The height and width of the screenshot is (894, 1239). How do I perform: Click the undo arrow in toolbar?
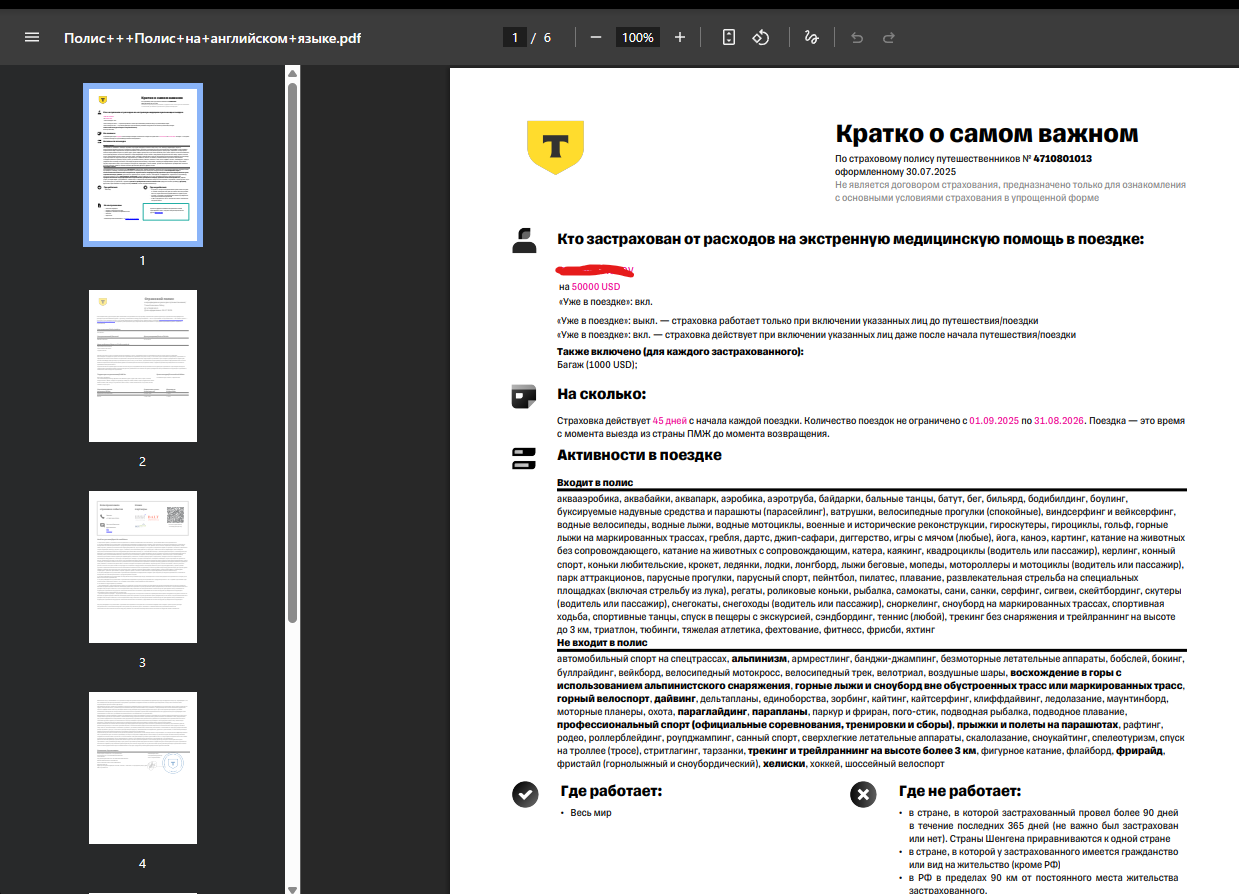tap(856, 37)
